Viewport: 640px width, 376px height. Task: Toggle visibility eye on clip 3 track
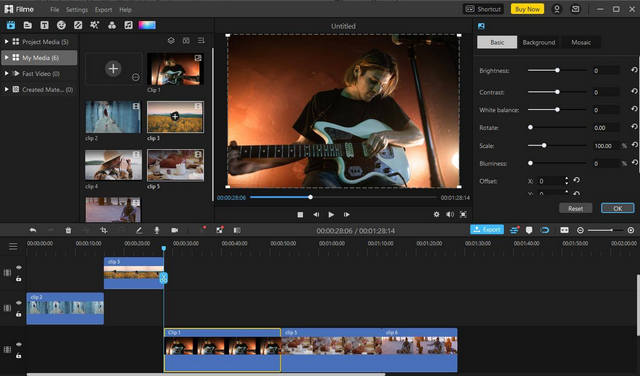pos(19,267)
